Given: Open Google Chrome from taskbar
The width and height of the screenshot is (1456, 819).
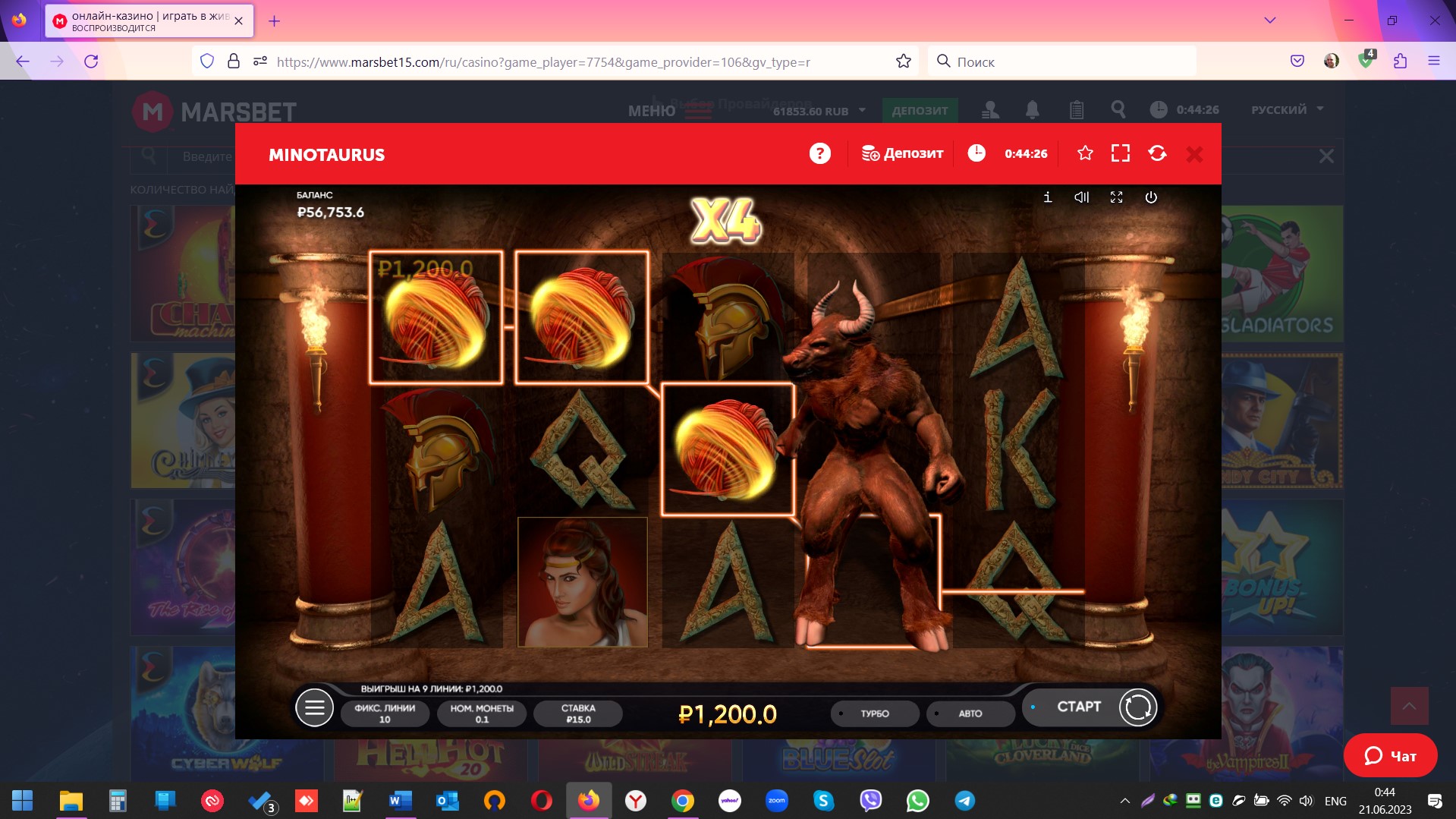Looking at the screenshot, I should click(682, 801).
